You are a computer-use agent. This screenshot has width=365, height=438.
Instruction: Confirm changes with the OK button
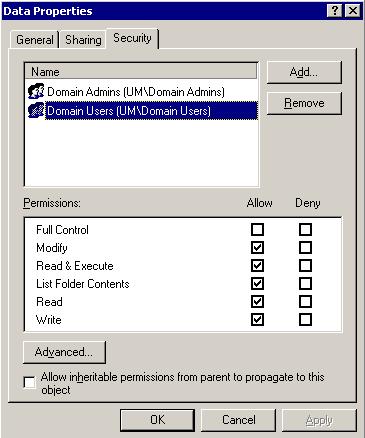[x=157, y=420]
